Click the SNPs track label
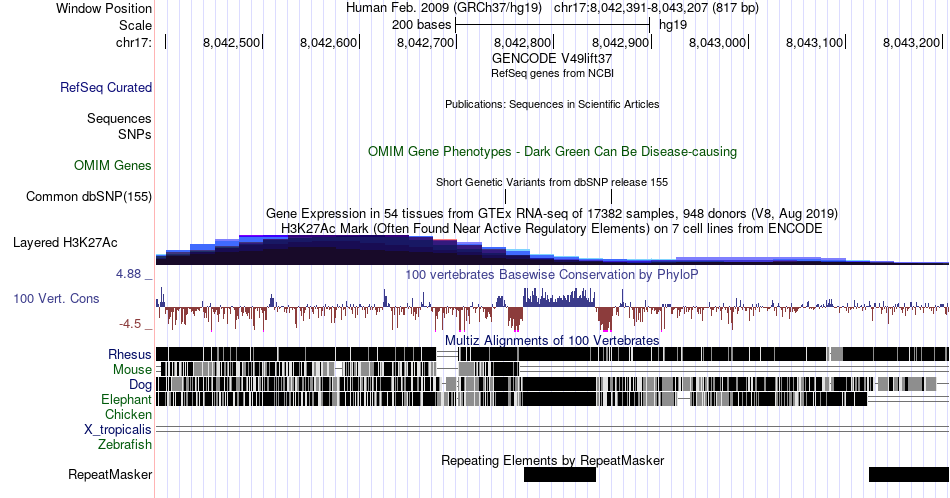The height and width of the screenshot is (498, 950). click(135, 134)
